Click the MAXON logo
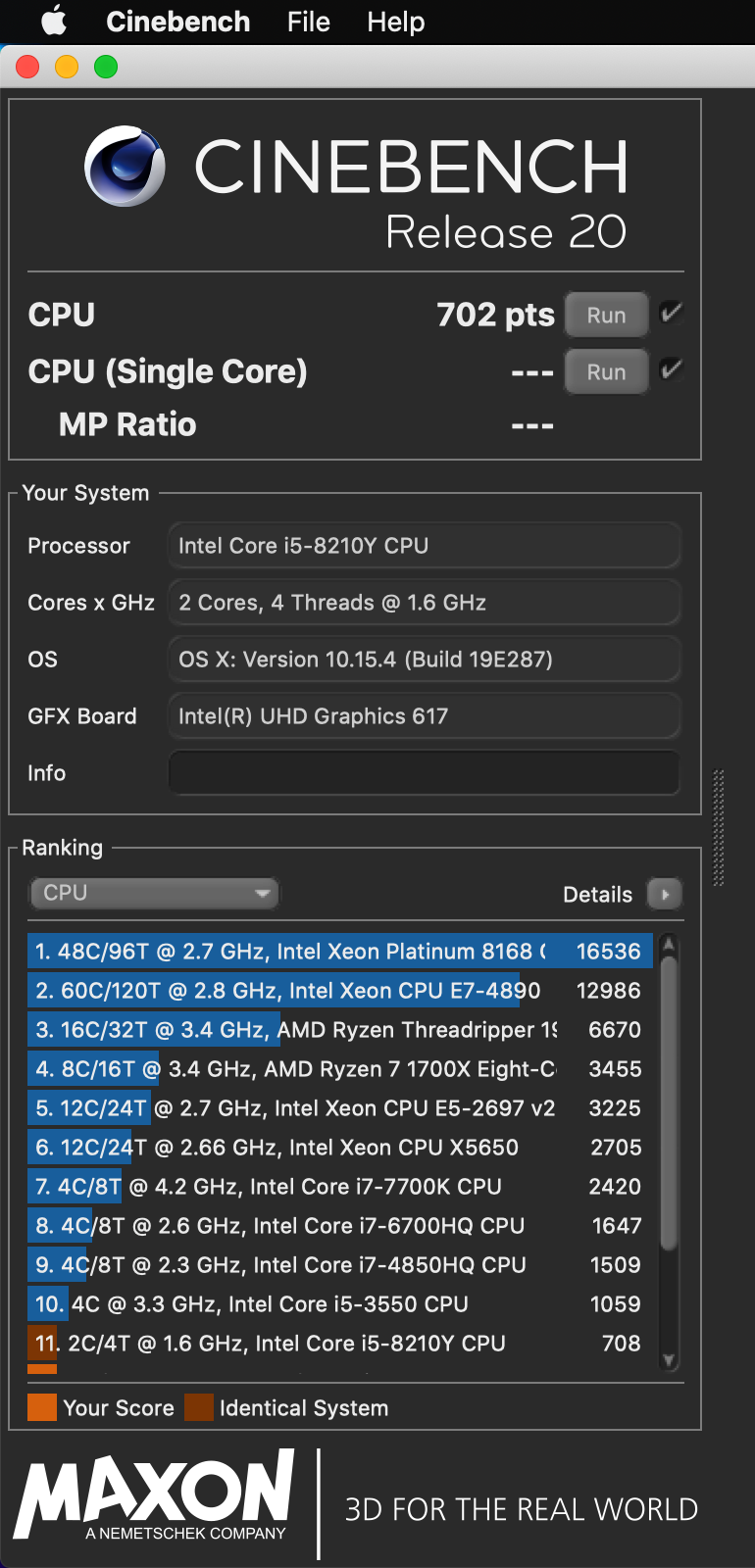 tap(154, 1494)
